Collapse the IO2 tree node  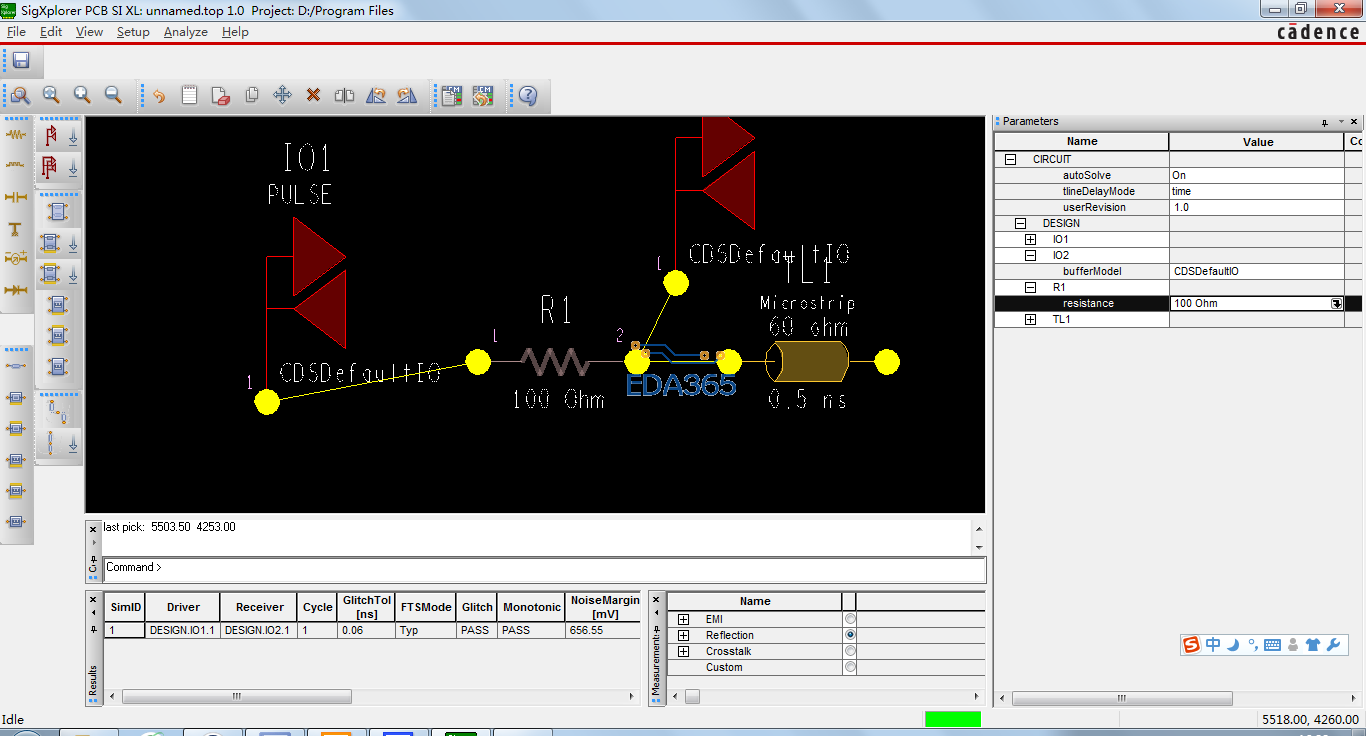[1030, 255]
